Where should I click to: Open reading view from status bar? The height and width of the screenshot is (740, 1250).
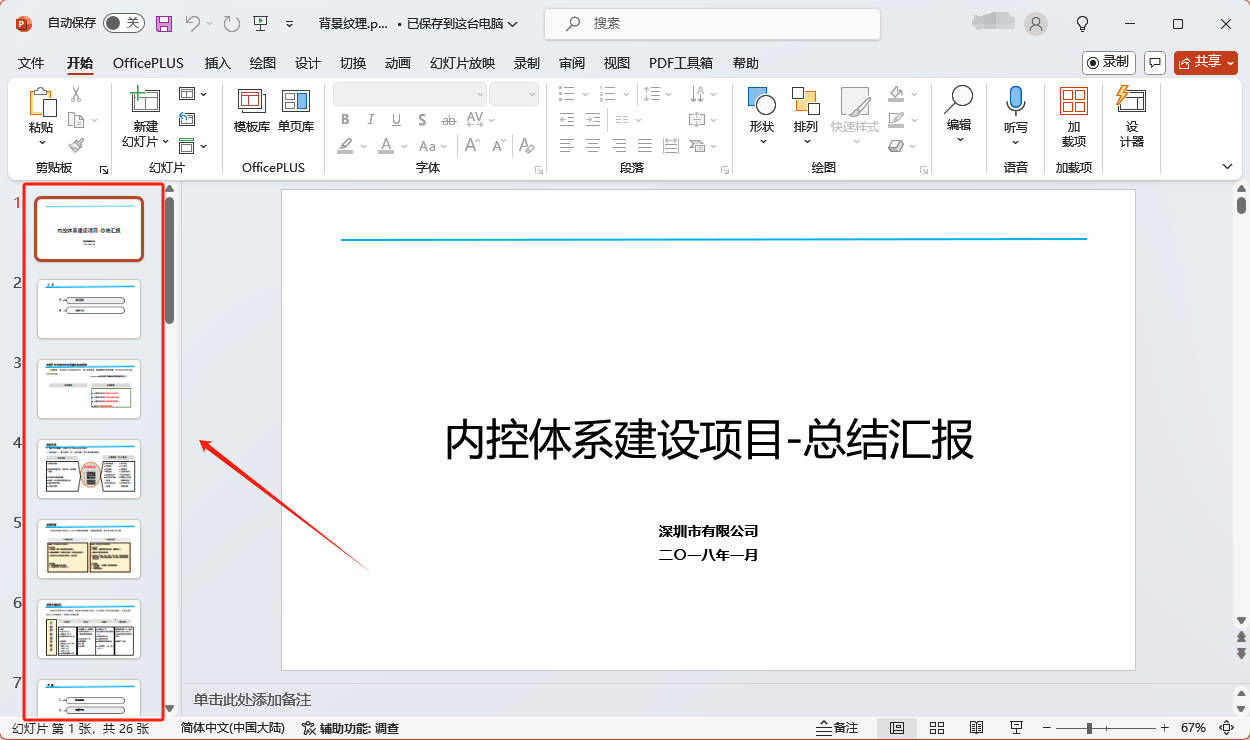[x=977, y=727]
